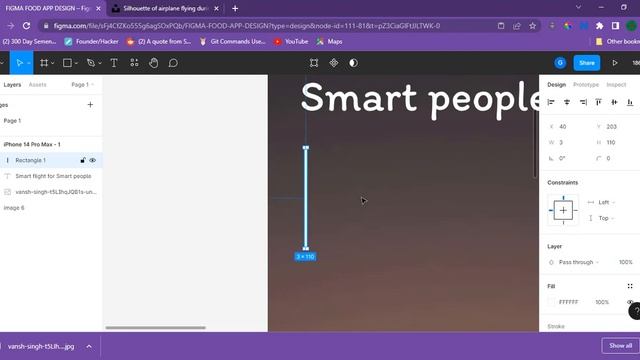640x360 pixels.
Task: Click the fill color swatch FFFFFF
Action: 551,302
